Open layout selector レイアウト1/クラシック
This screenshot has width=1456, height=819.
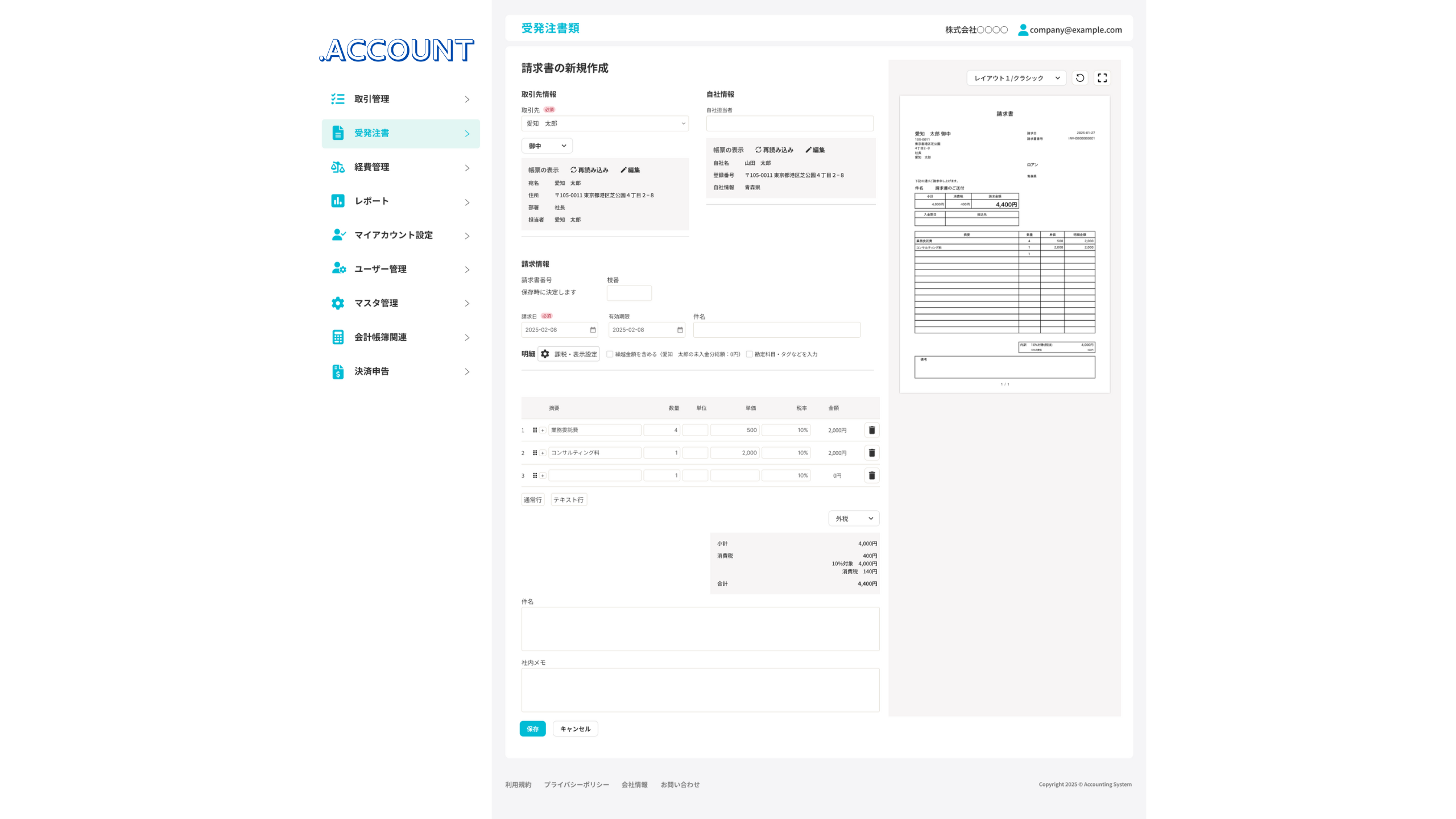pyautogui.click(x=1016, y=78)
